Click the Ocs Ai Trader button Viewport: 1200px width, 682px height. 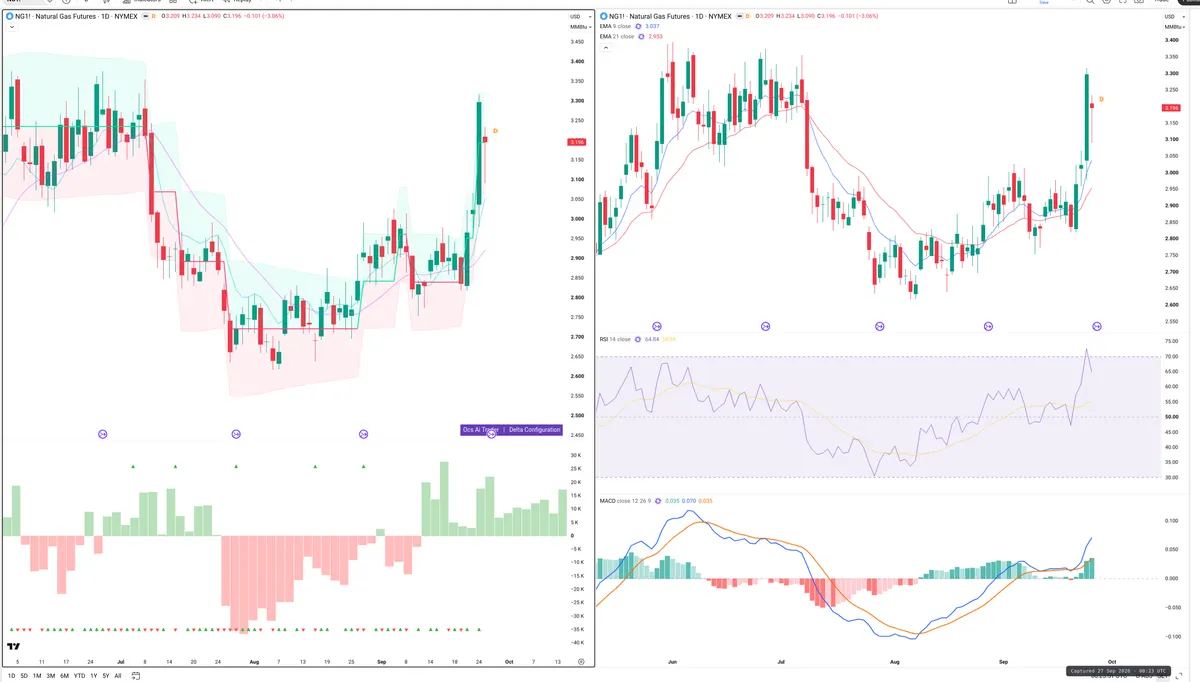481,430
